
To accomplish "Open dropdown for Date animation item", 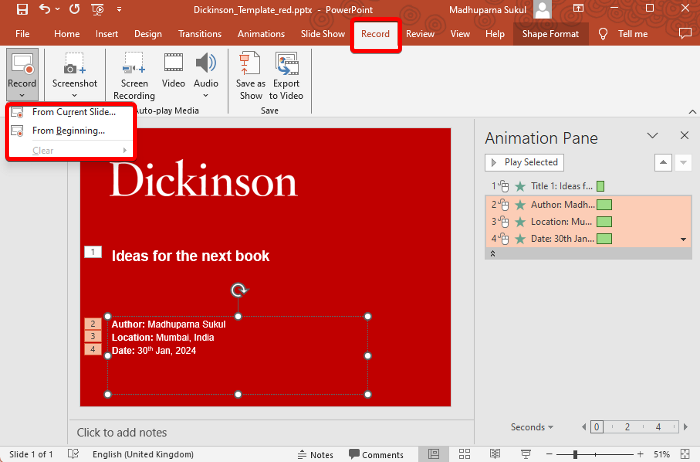I will pyautogui.click(x=684, y=239).
